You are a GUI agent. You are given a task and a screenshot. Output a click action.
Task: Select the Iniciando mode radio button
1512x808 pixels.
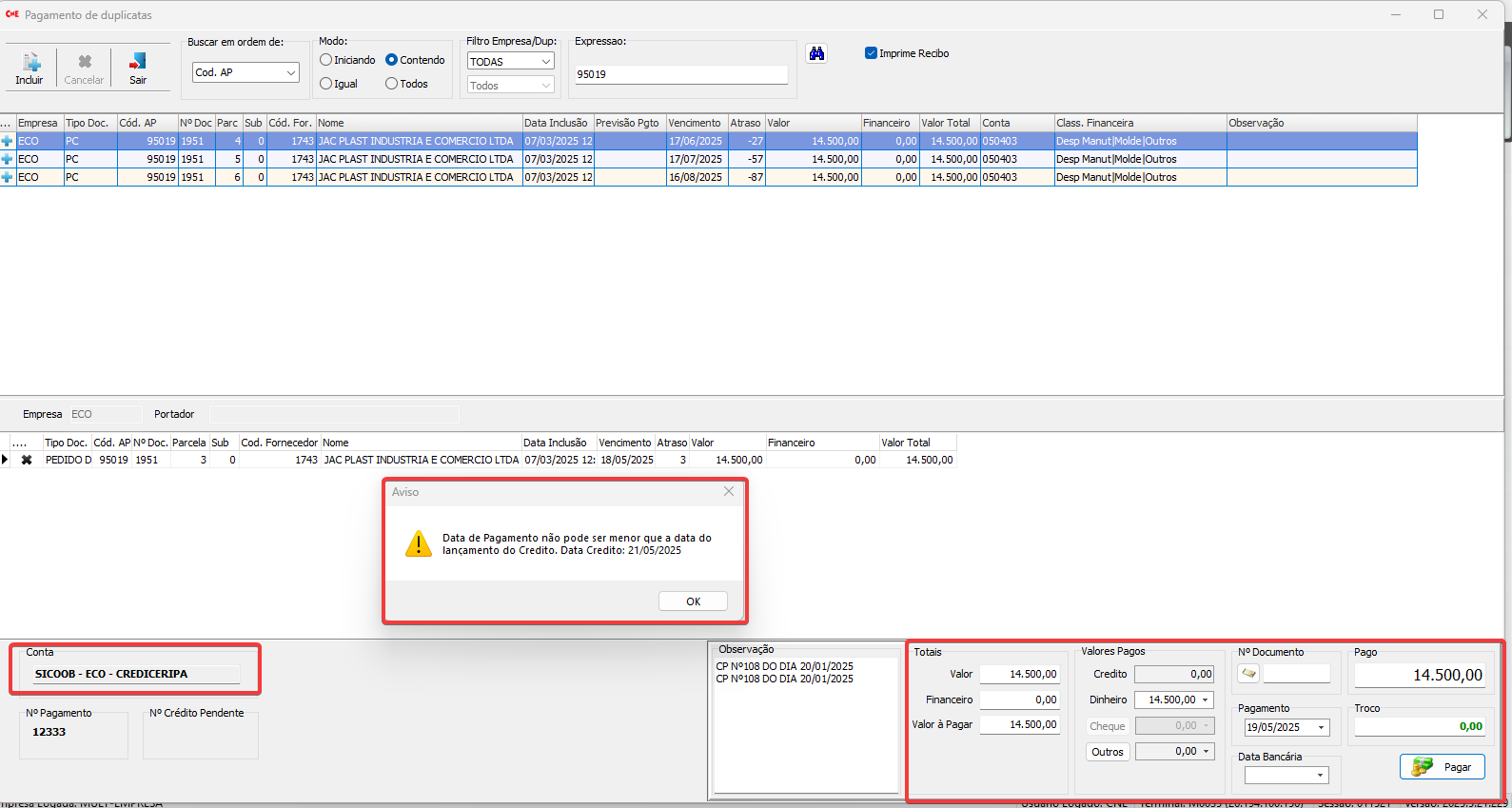pyautogui.click(x=326, y=60)
